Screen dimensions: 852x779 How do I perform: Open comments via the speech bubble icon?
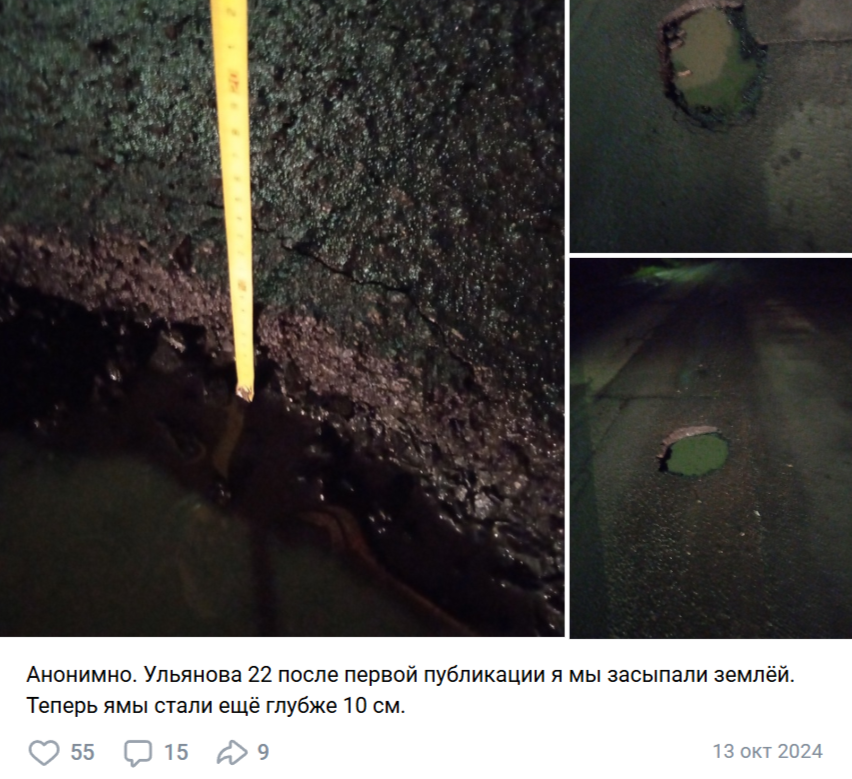(137, 753)
